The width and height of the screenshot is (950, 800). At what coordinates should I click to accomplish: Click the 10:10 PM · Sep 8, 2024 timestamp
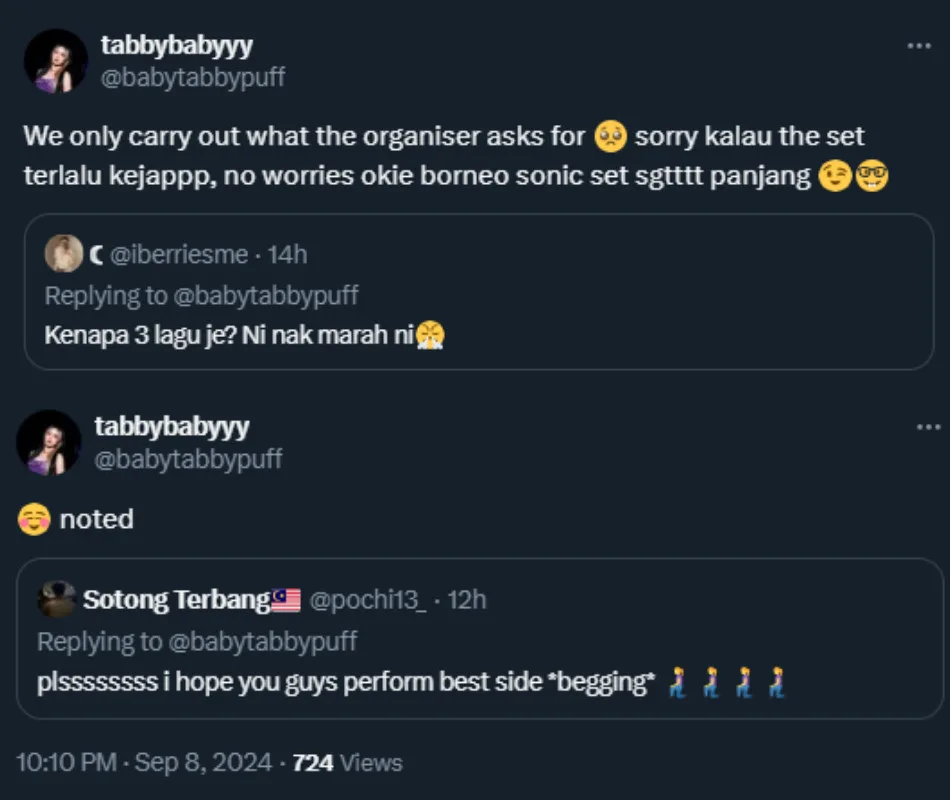coord(144,763)
